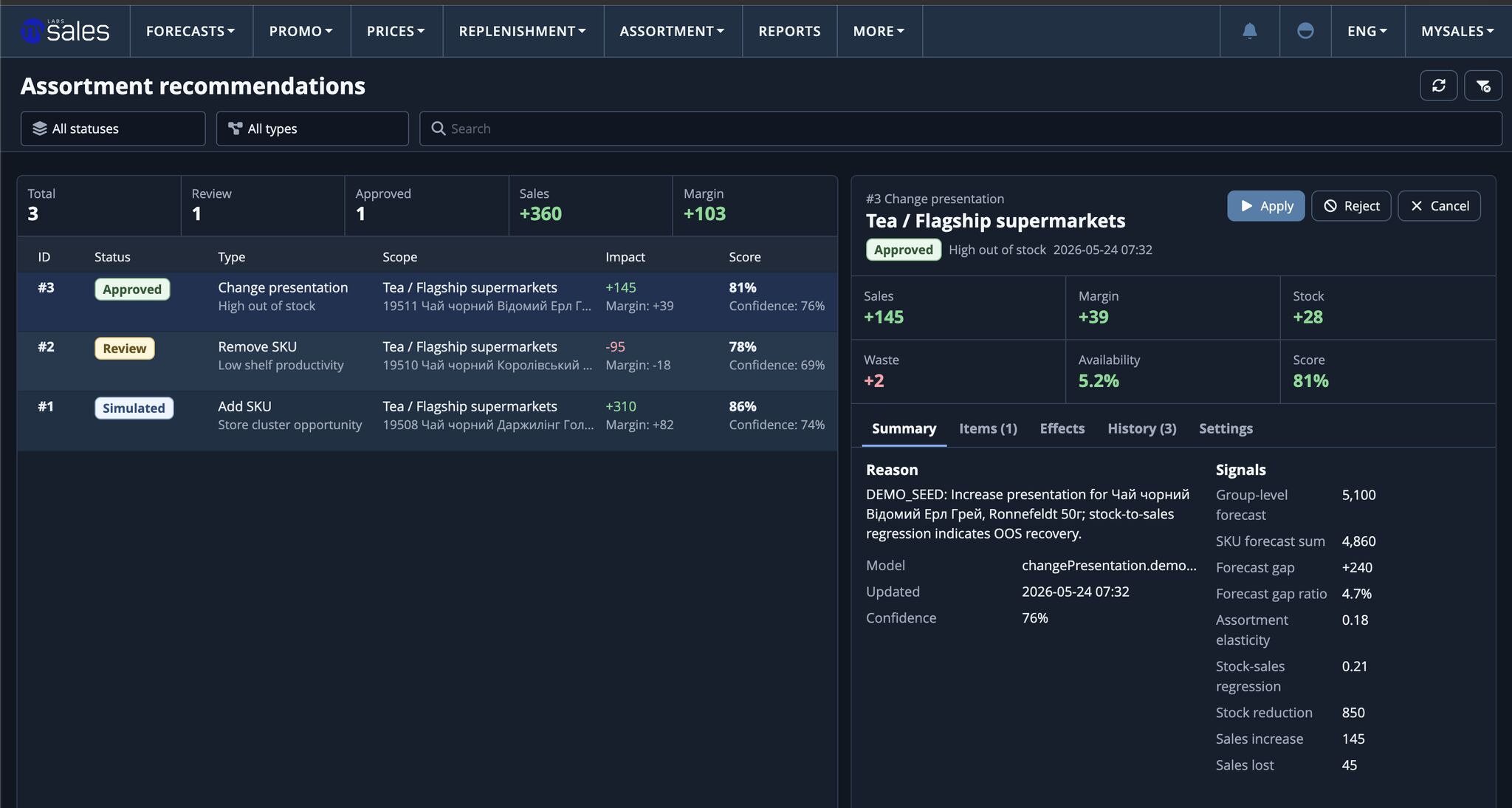Open the History (3) tab

(x=1141, y=428)
